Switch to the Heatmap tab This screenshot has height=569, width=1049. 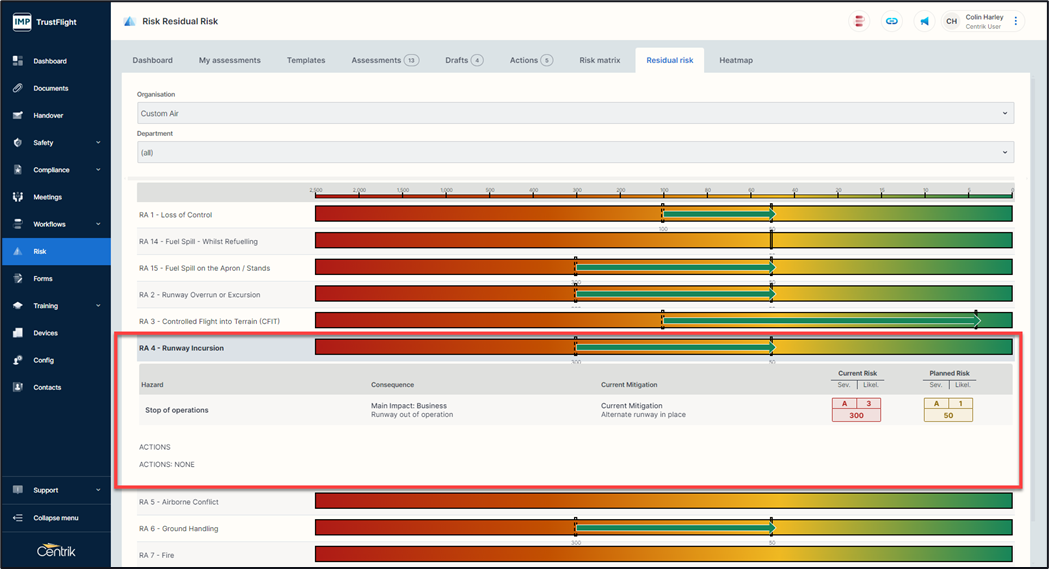[736, 60]
